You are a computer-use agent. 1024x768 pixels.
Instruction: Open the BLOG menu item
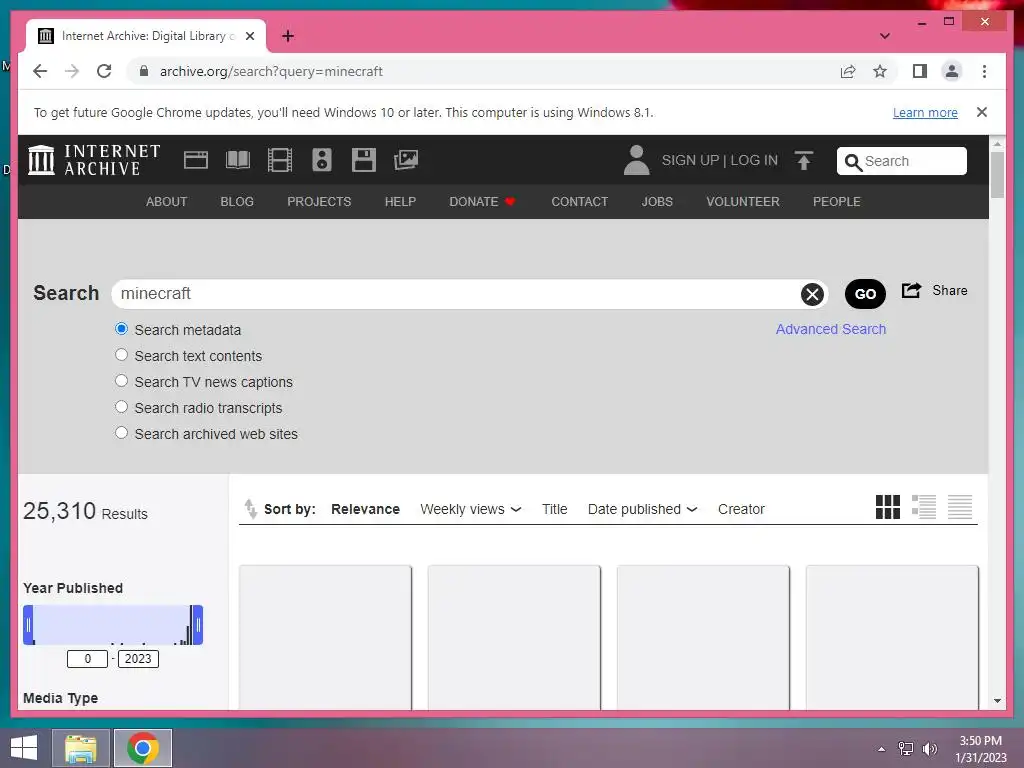[x=237, y=202]
